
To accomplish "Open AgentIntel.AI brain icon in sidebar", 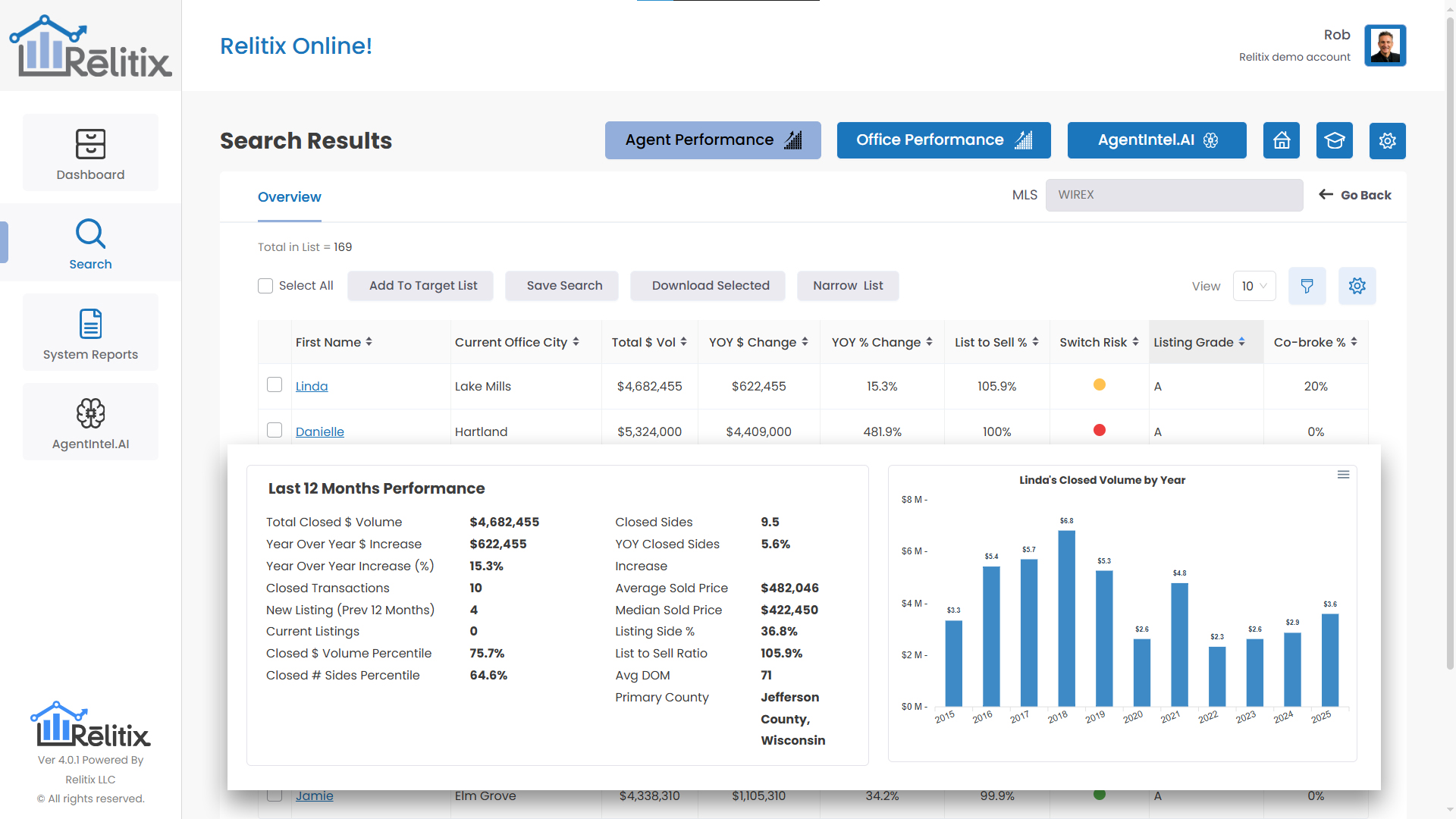I will [90, 413].
